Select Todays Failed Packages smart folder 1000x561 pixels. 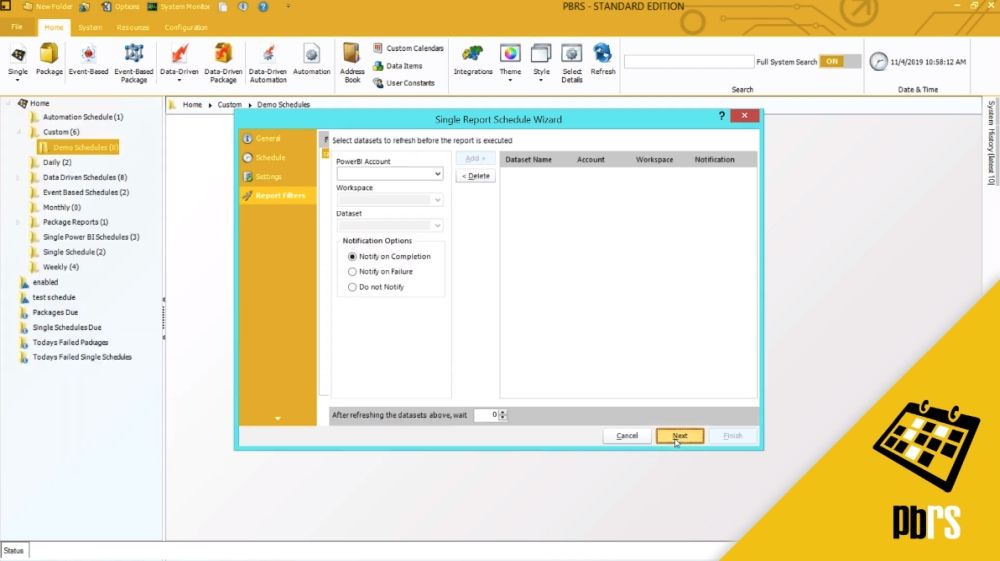tap(70, 342)
